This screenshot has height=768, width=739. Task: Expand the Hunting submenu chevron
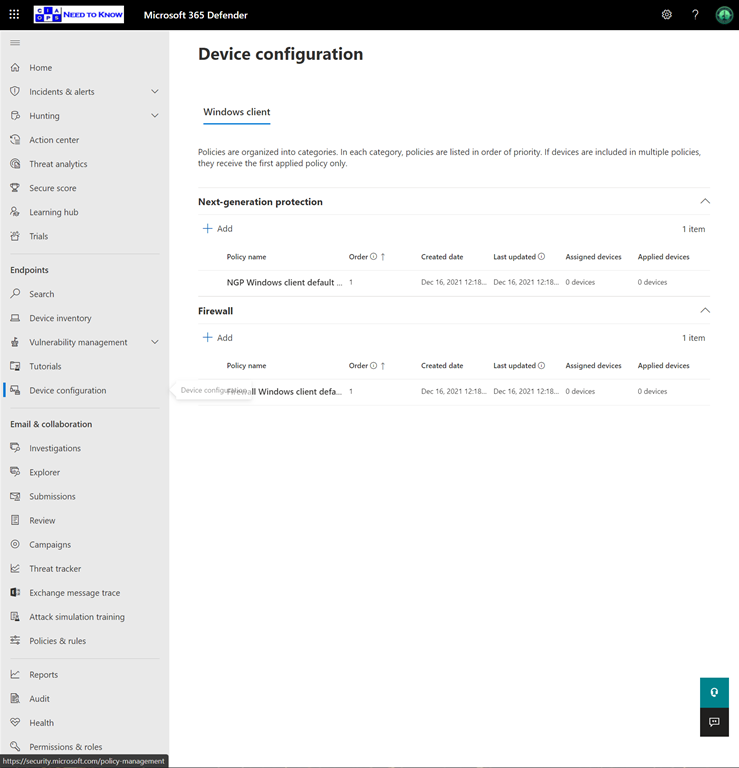pyautogui.click(x=154, y=116)
